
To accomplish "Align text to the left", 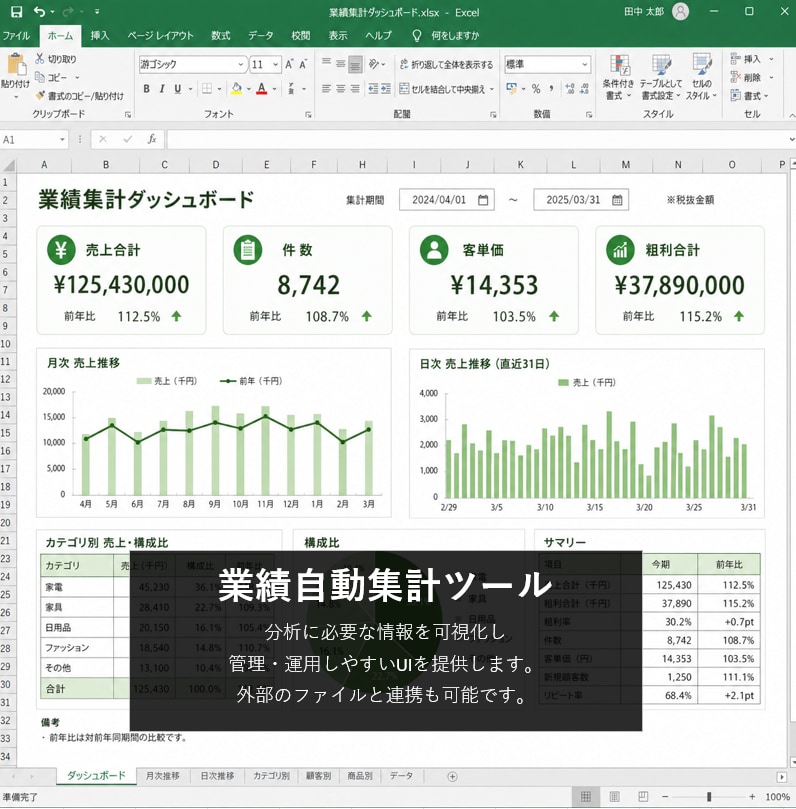I will (x=326, y=89).
